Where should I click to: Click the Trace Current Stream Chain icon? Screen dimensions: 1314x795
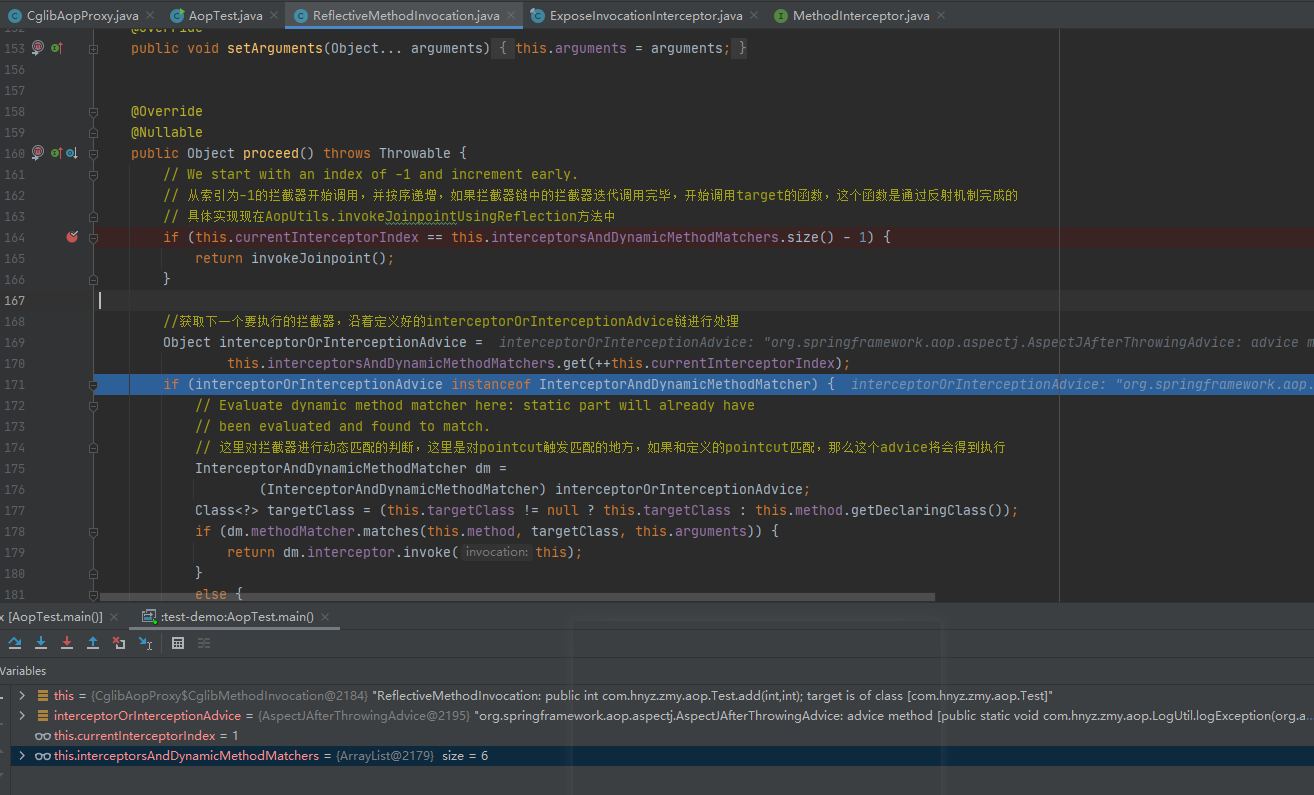pos(204,643)
